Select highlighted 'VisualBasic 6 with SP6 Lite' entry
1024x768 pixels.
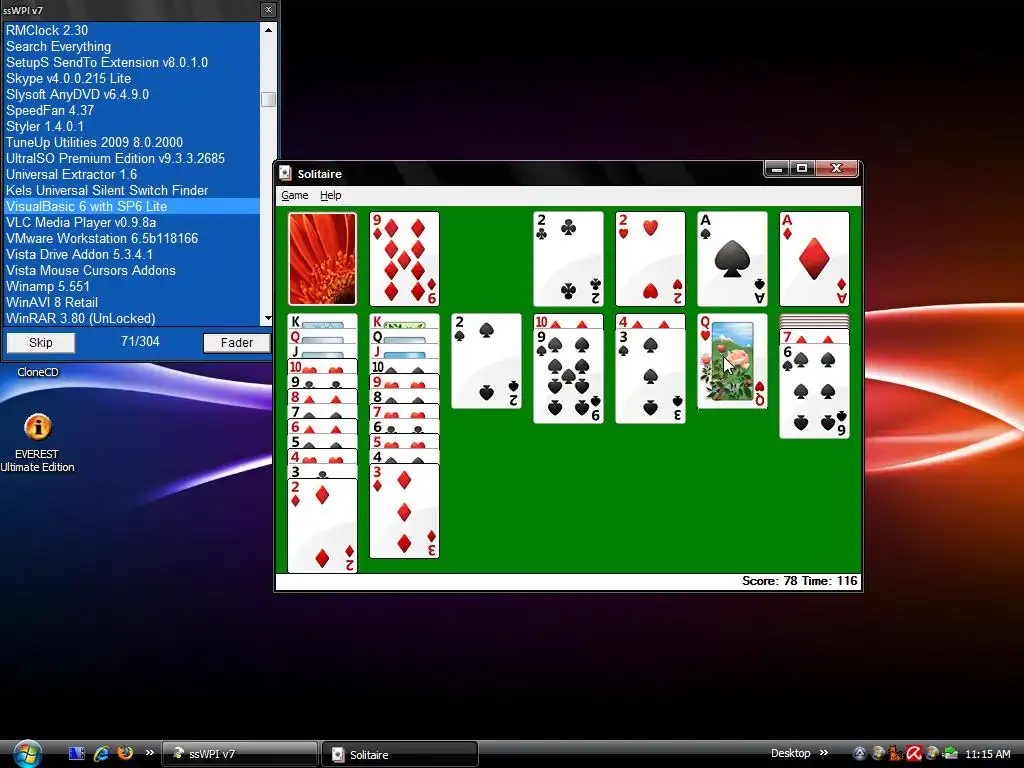(132, 206)
